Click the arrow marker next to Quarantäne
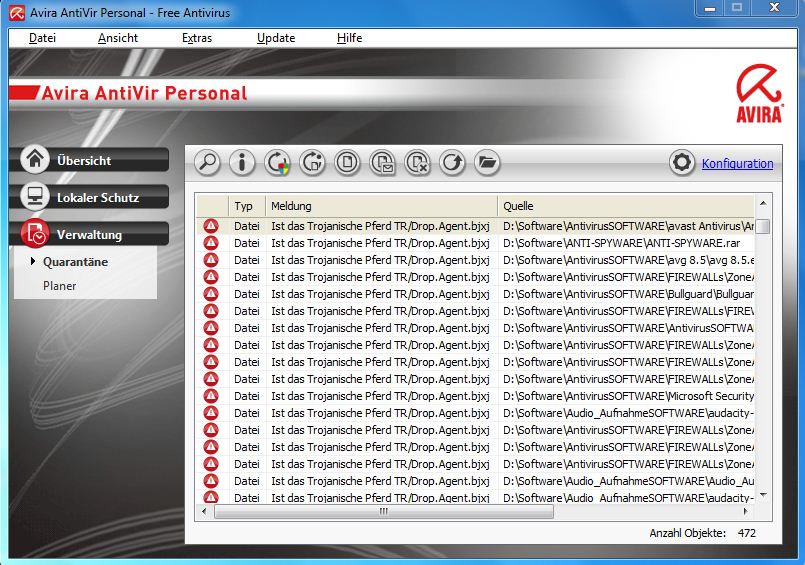The height and width of the screenshot is (565, 805). coord(33,261)
